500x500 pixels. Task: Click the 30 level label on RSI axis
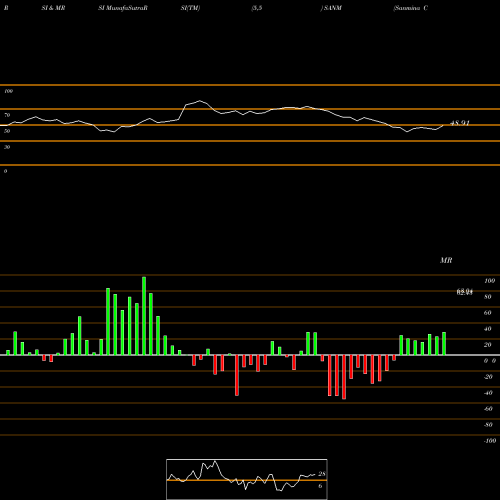coord(7,147)
